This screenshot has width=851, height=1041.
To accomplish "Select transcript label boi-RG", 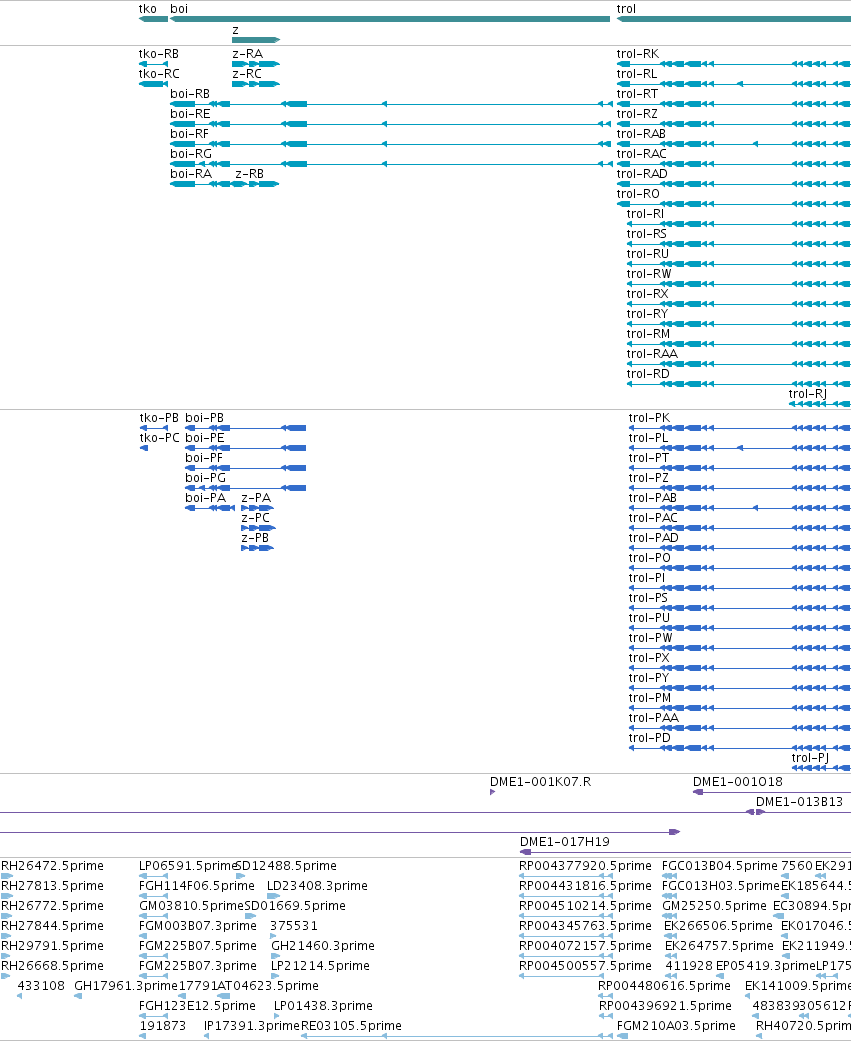I will [191, 153].
